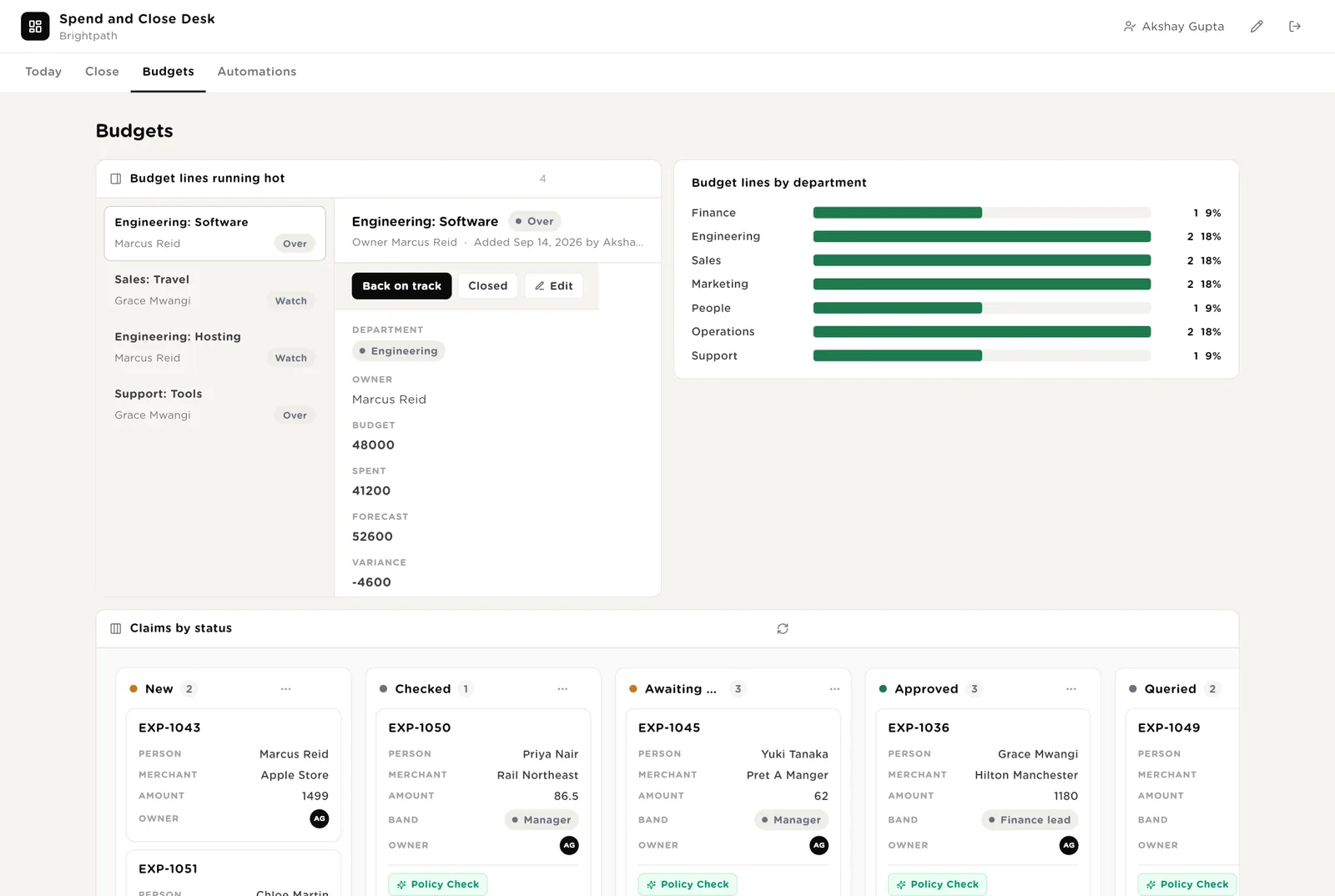Click the Over badge on Support: Tools
The image size is (1335, 896).
coord(295,415)
